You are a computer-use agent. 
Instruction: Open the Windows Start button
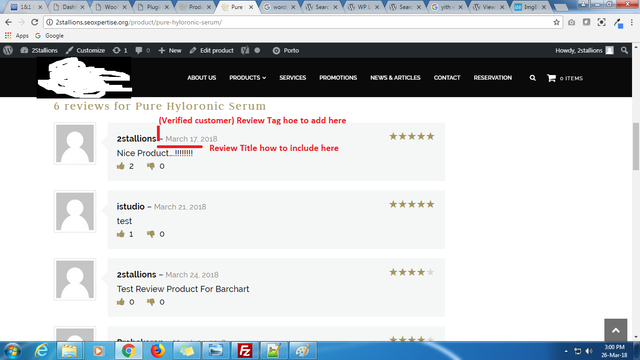click(12, 351)
